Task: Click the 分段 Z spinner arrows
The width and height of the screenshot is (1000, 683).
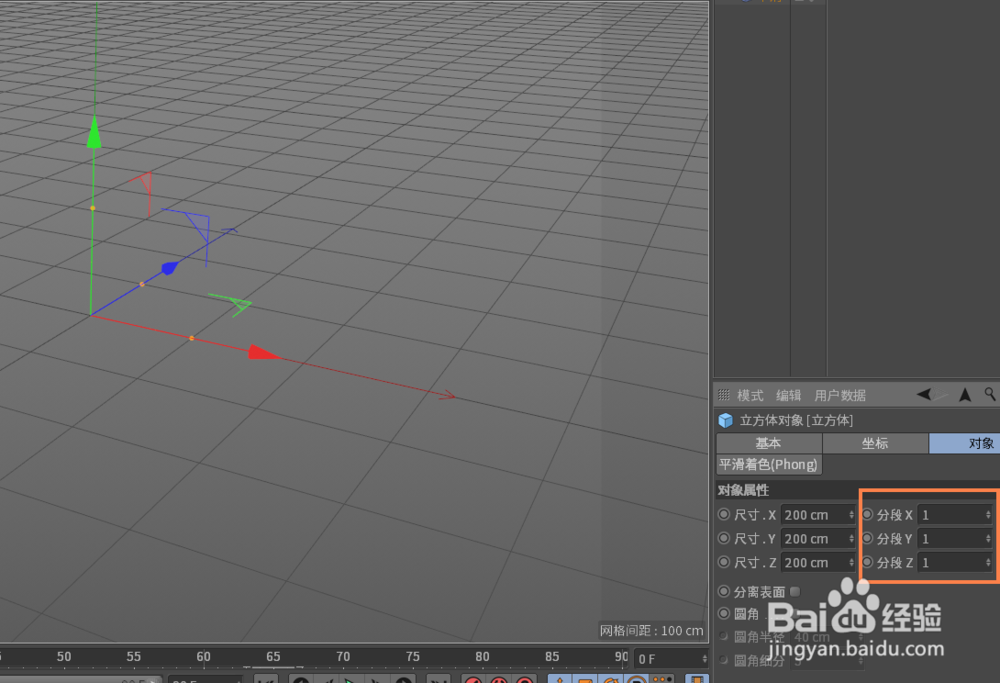Action: pyautogui.click(x=988, y=562)
